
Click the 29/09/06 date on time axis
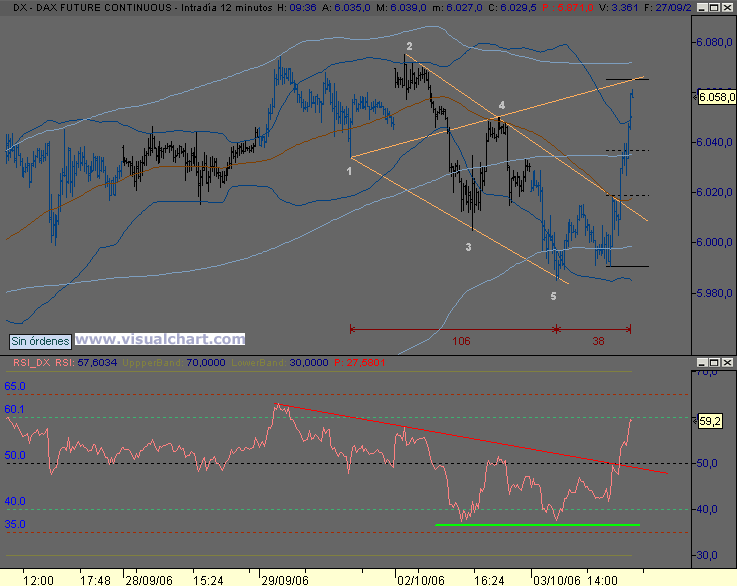click(x=285, y=580)
